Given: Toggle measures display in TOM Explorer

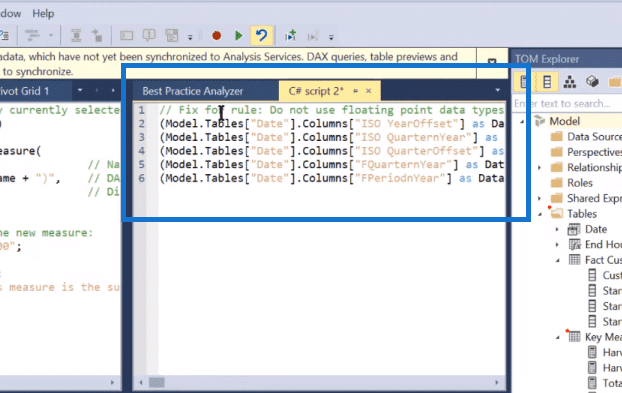Looking at the screenshot, I should [x=524, y=82].
